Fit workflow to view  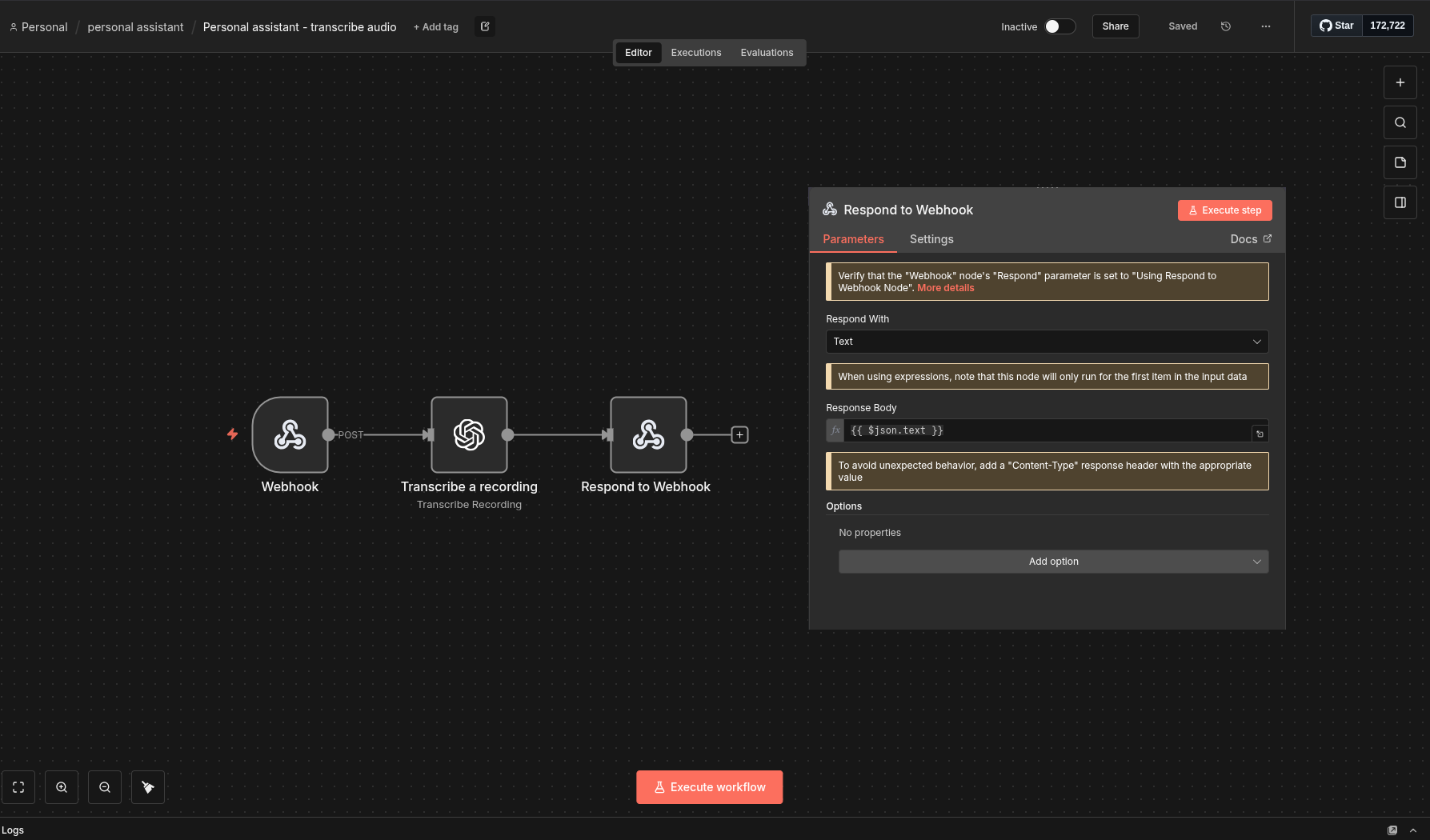[x=18, y=787]
